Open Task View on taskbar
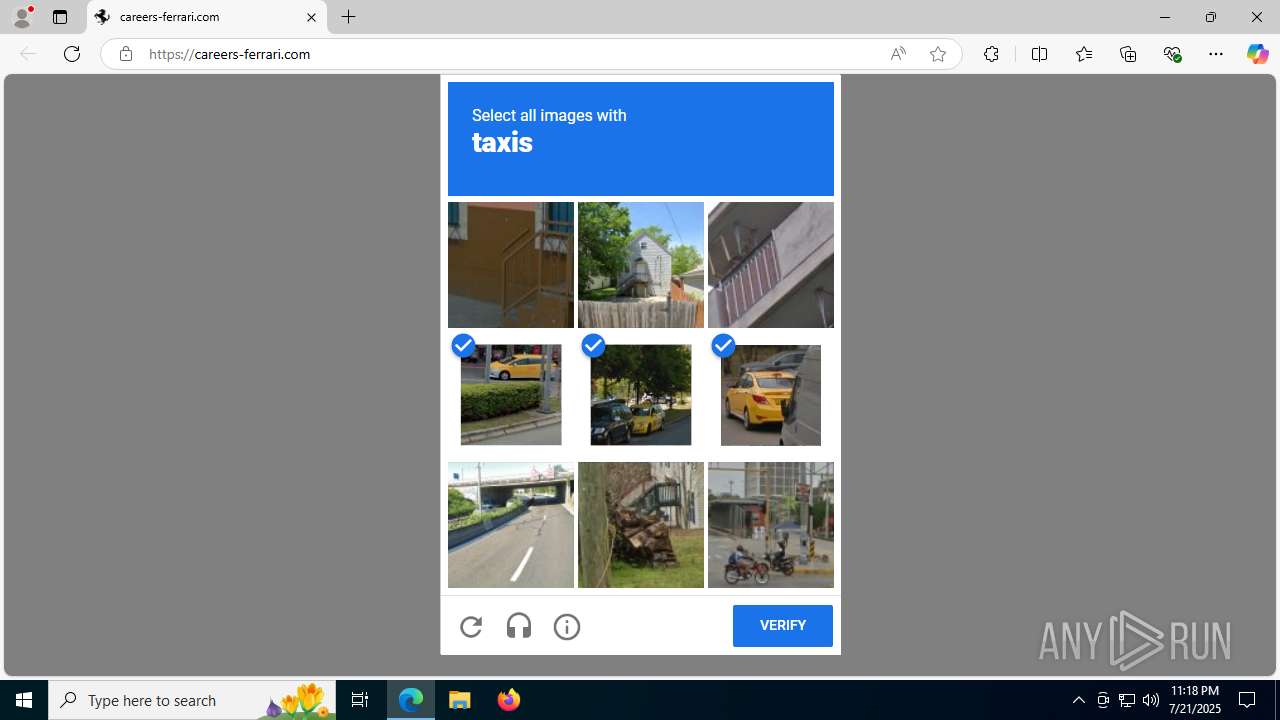This screenshot has width=1280, height=720. point(360,700)
